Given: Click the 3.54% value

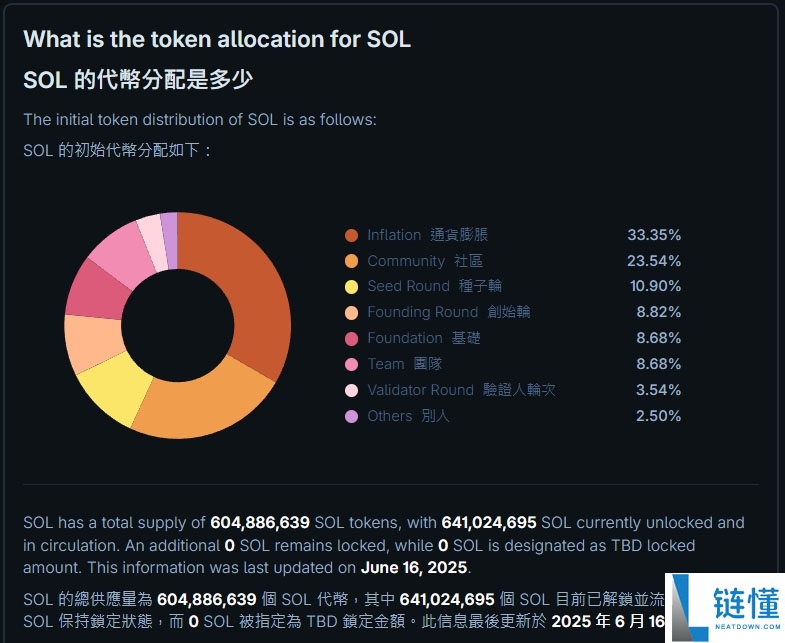Looking at the screenshot, I should coord(658,390).
